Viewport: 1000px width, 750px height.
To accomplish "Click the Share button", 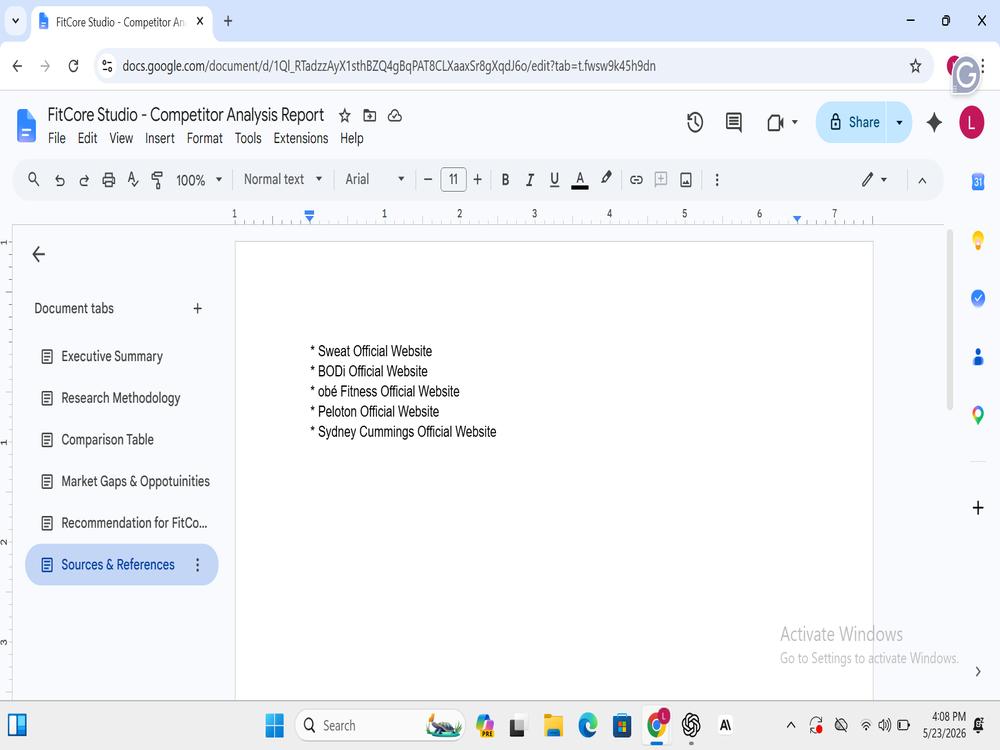I will click(853, 122).
